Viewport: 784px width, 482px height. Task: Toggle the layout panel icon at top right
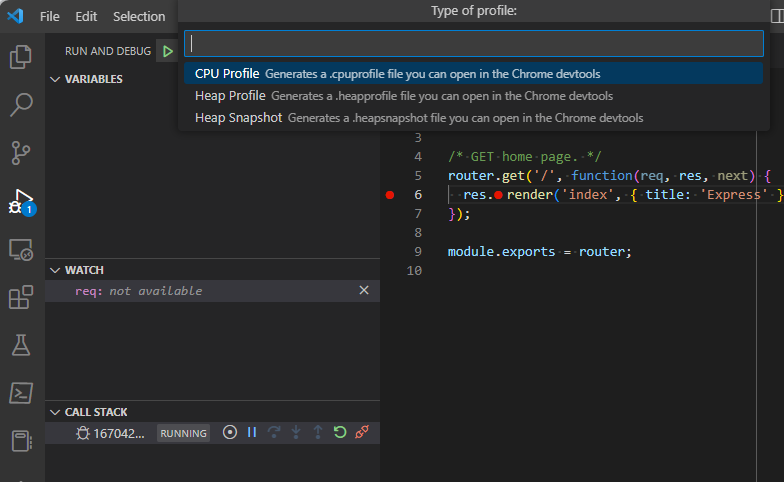[x=778, y=16]
